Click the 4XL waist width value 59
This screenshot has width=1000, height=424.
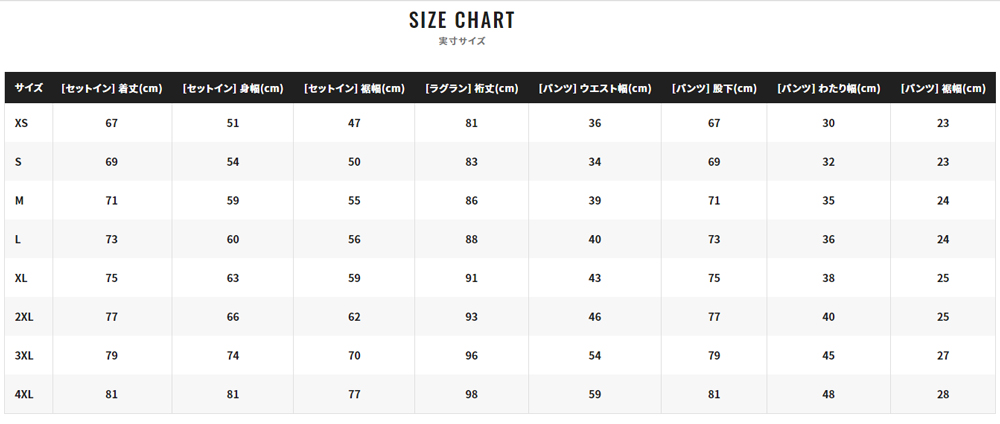[594, 395]
